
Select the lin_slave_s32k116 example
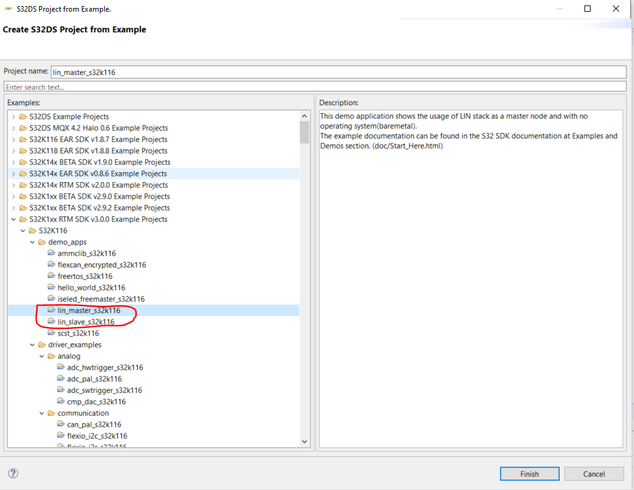(x=86, y=322)
